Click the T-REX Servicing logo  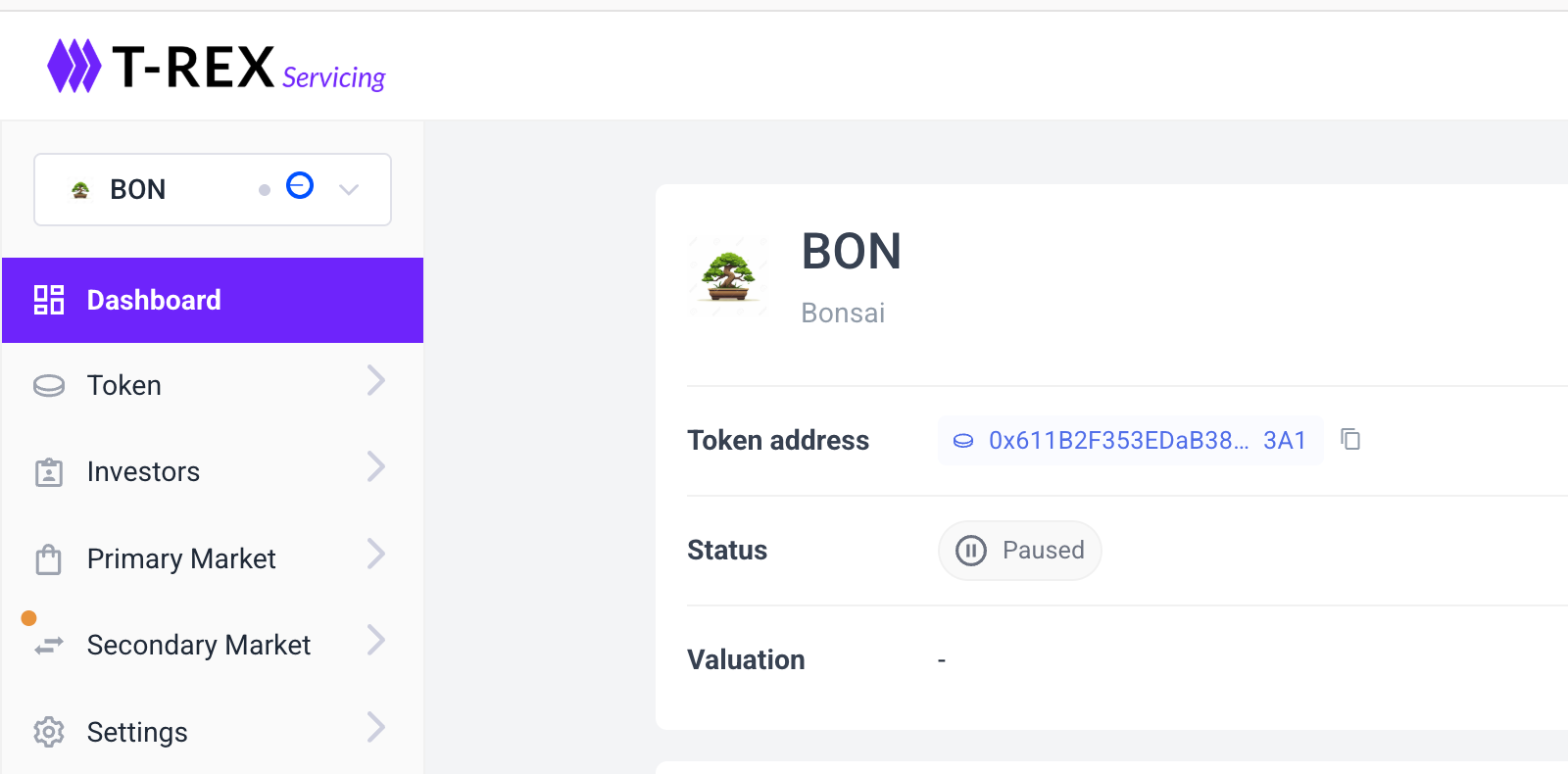(217, 67)
